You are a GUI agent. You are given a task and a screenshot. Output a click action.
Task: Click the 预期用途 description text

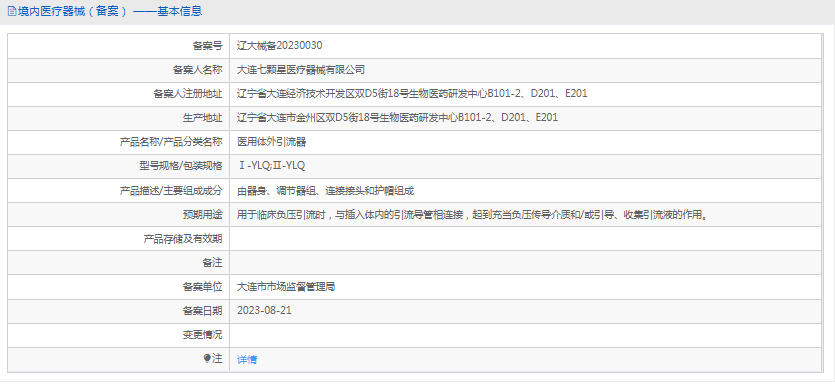click(472, 215)
